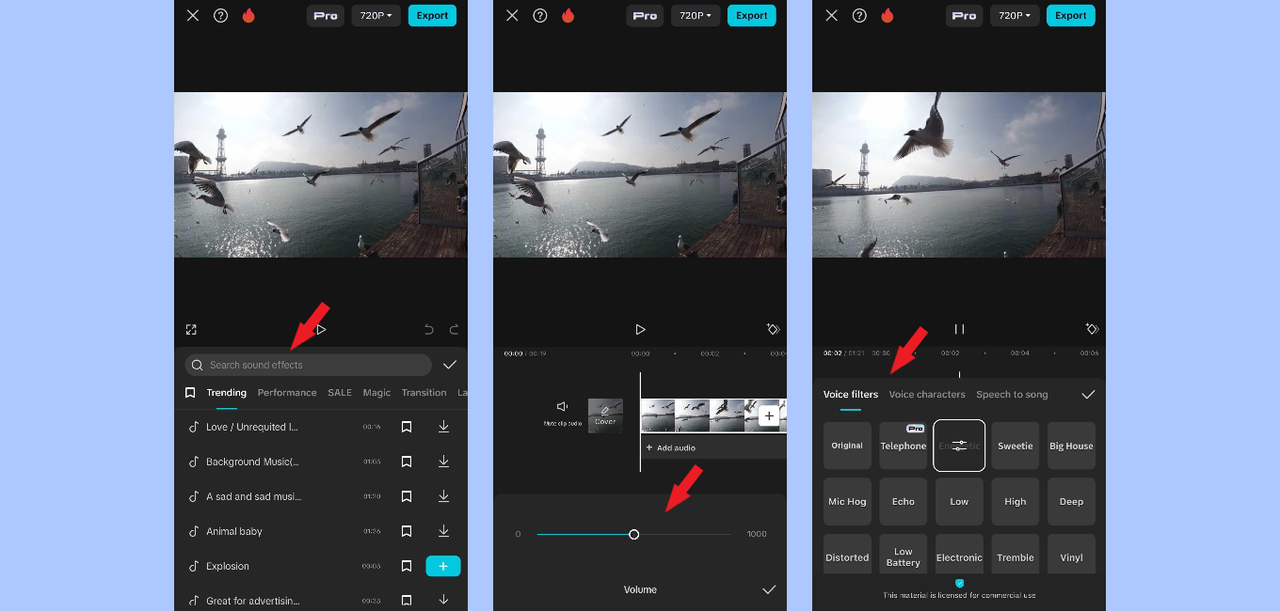The image size is (1280, 611).
Task: Open help icon in the Voice filters screen
Action: tap(859, 15)
